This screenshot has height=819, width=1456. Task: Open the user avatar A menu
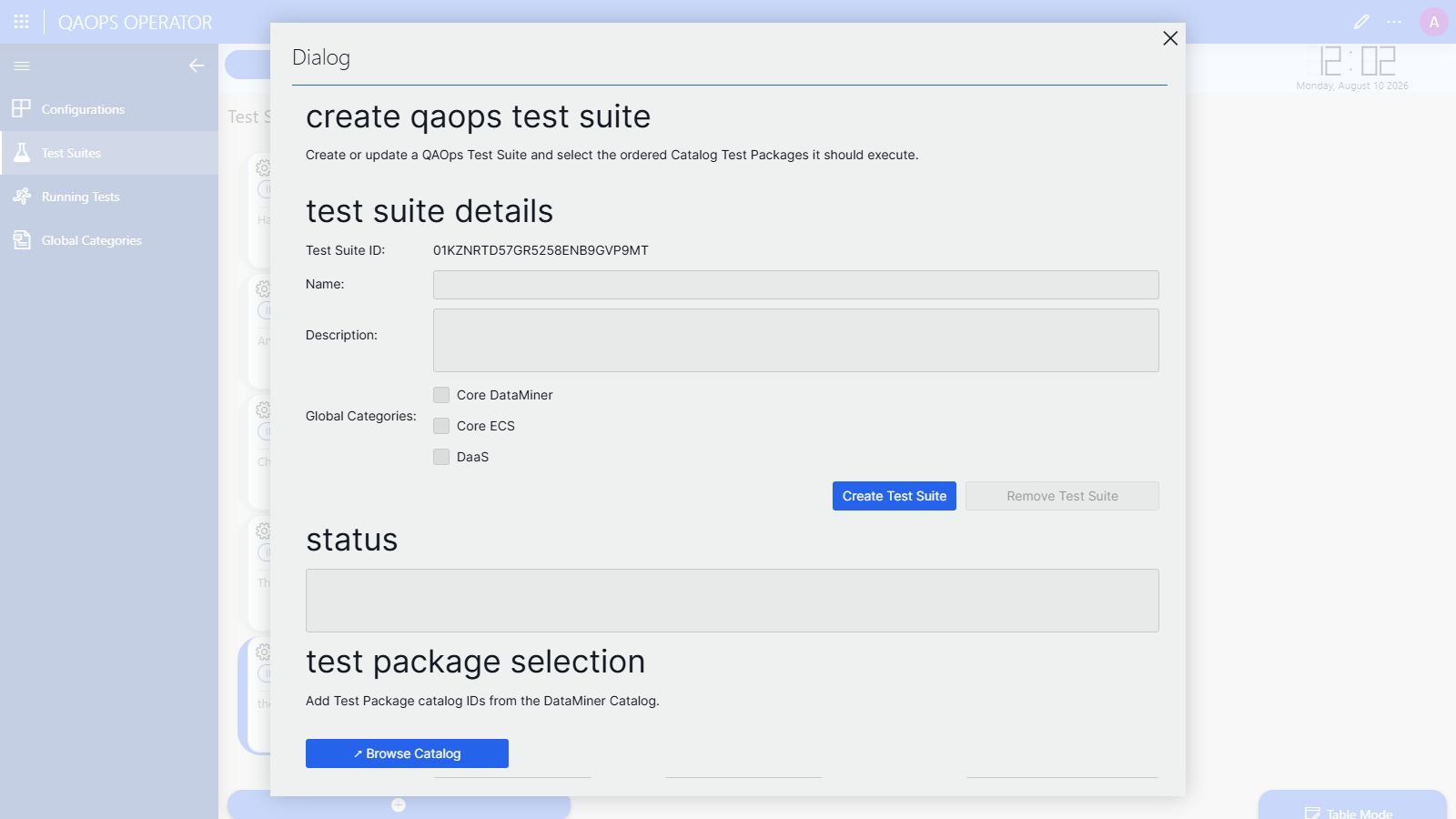coord(1434,22)
